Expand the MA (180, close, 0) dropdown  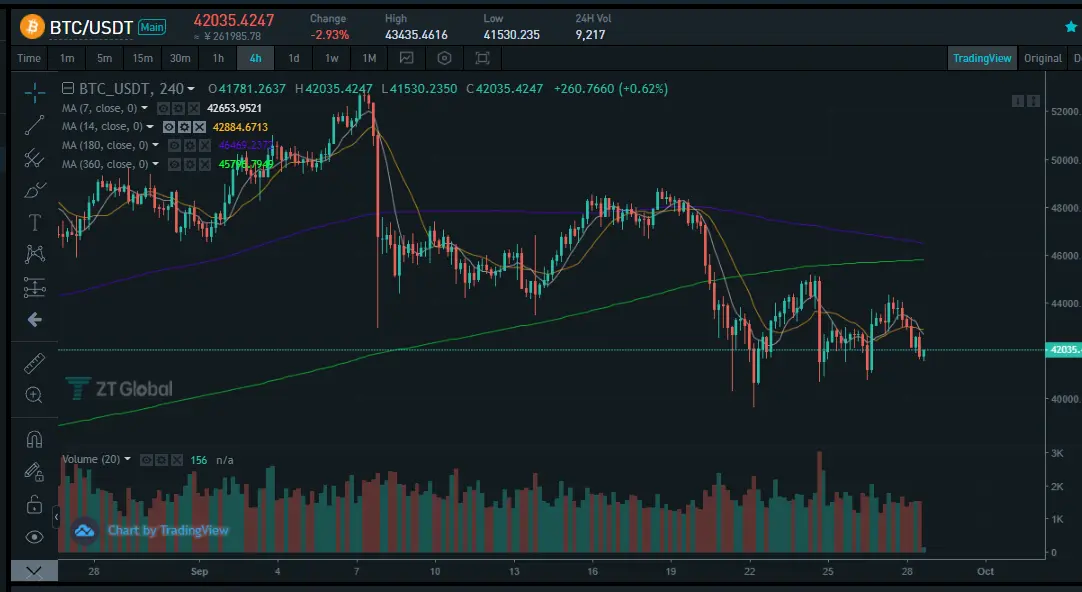tap(155, 146)
